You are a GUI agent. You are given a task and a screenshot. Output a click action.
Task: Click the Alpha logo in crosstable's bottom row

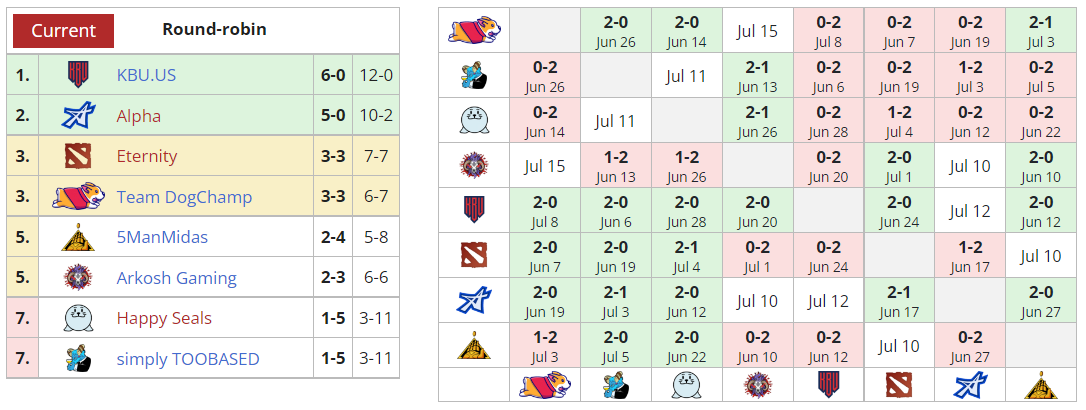(969, 383)
